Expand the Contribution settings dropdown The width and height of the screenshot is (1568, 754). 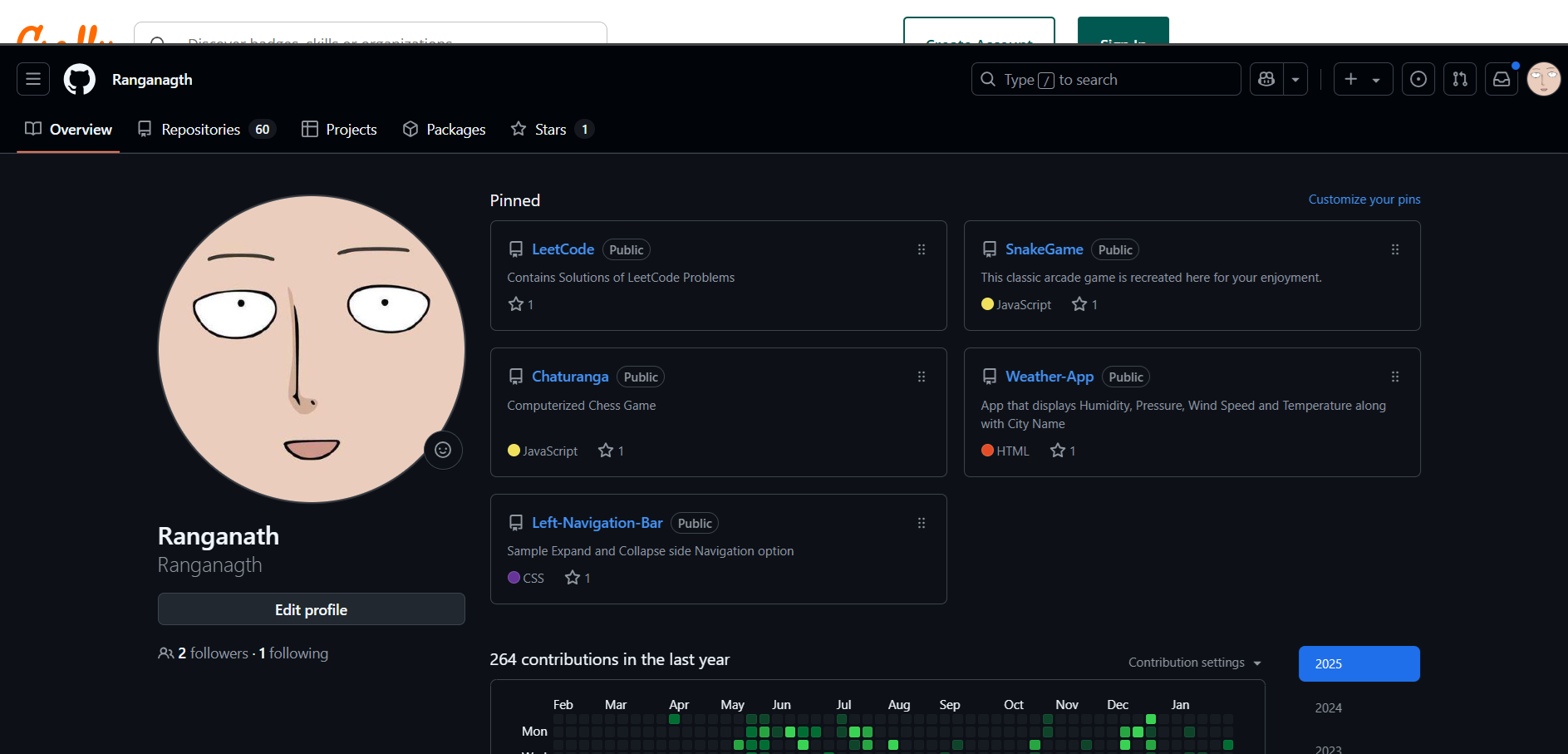(x=1195, y=663)
